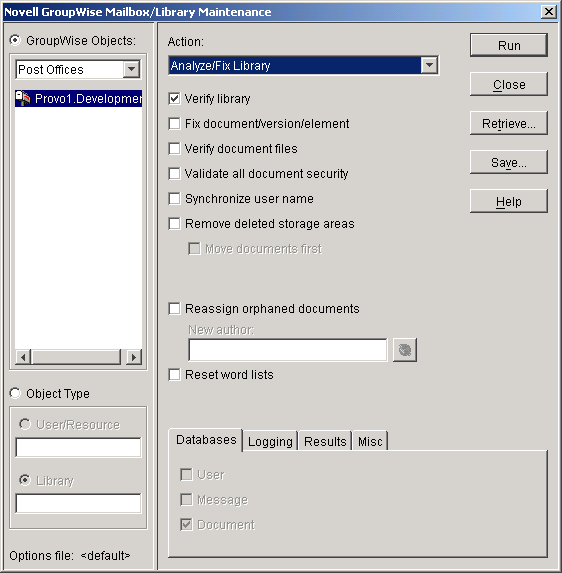Click the object list scroll left arrow
This screenshot has height=573, width=562.
tap(23, 357)
